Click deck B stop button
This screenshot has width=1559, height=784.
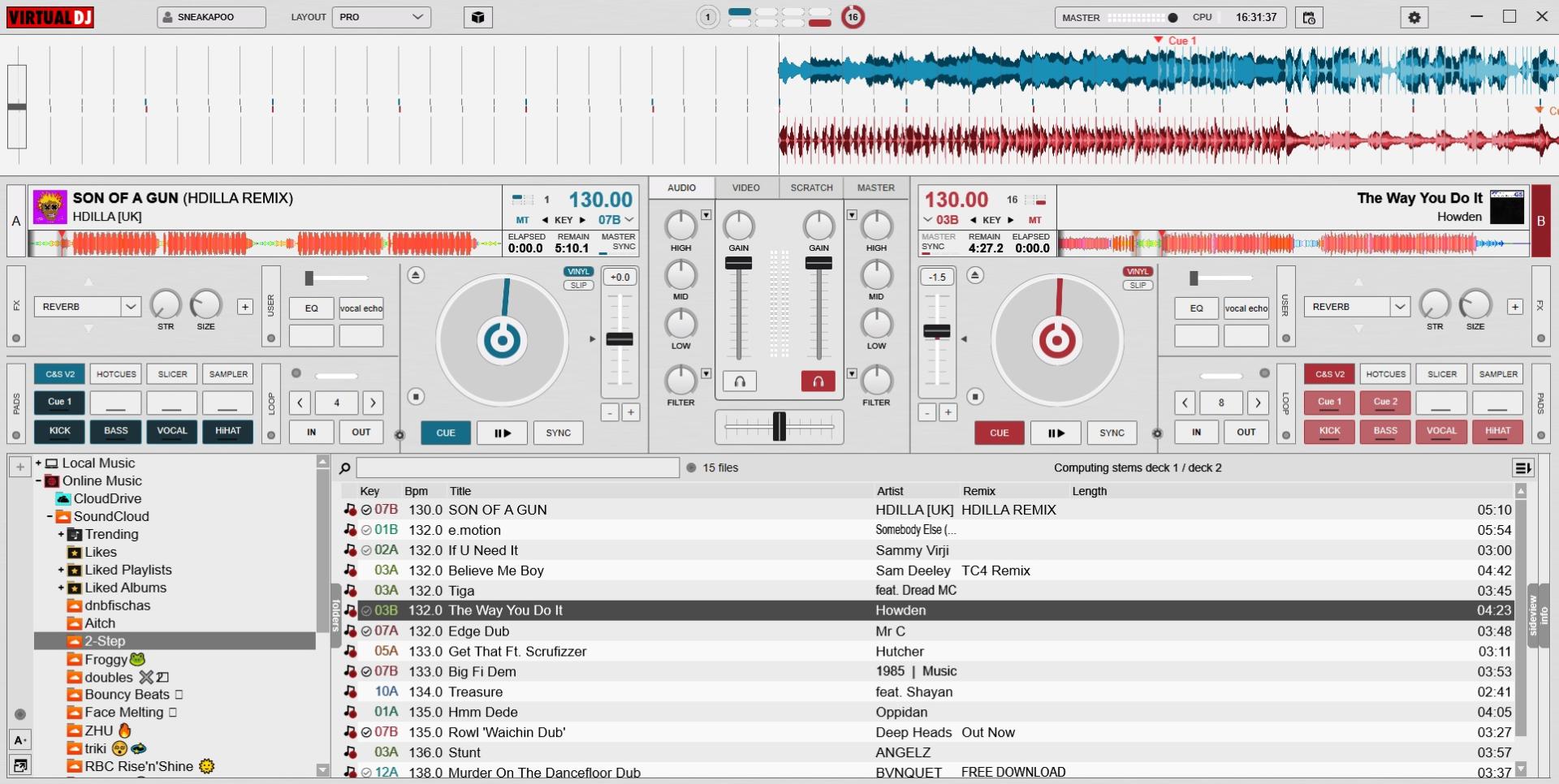pyautogui.click(x=975, y=397)
